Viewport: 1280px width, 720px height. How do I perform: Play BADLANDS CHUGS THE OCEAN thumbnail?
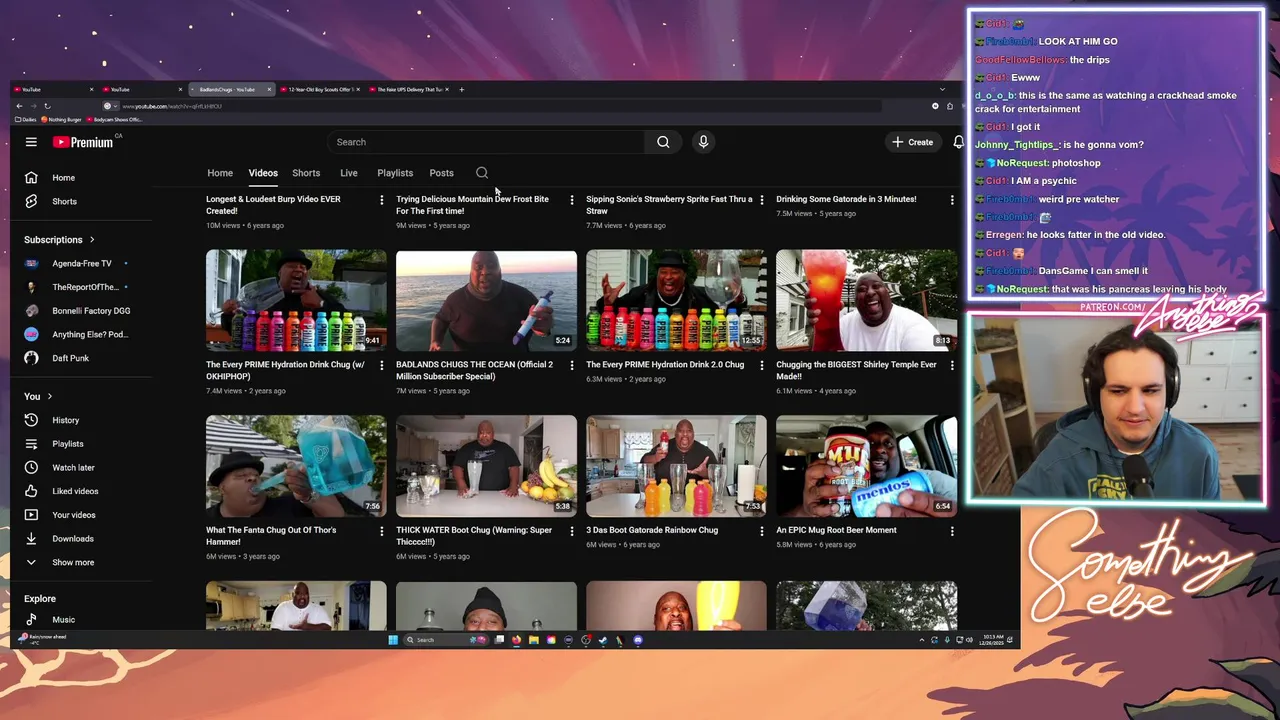point(486,300)
